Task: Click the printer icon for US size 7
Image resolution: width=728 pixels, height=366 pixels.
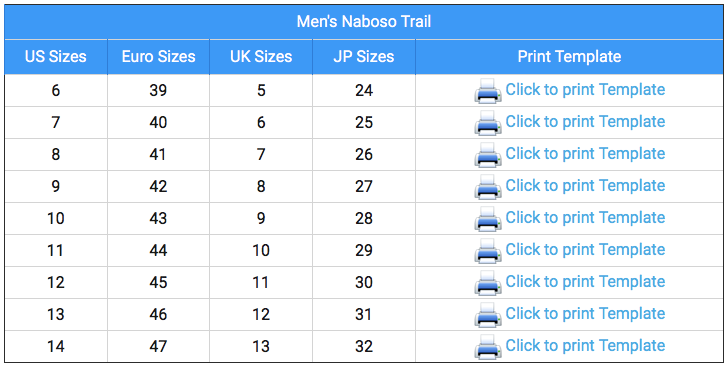Action: point(488,123)
